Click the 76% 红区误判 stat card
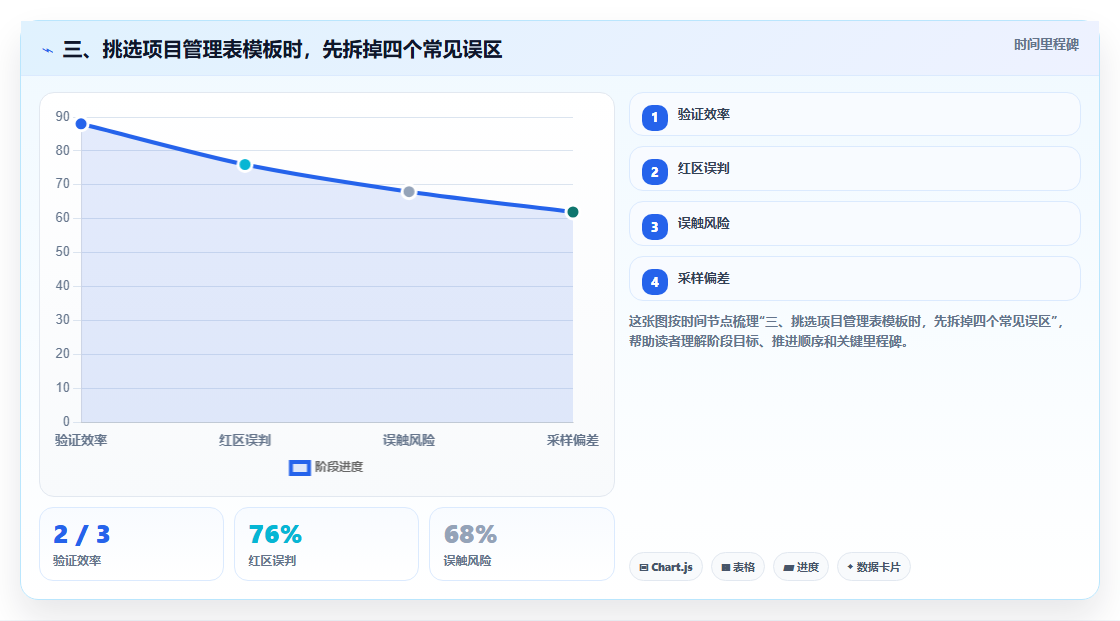1120x621 pixels. [326, 544]
